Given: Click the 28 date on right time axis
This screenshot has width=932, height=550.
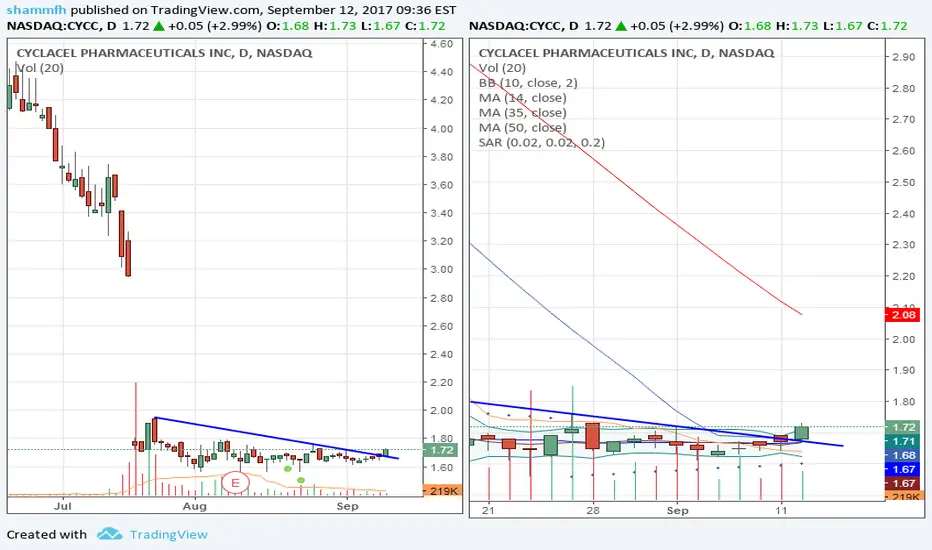Looking at the screenshot, I should coord(593,510).
